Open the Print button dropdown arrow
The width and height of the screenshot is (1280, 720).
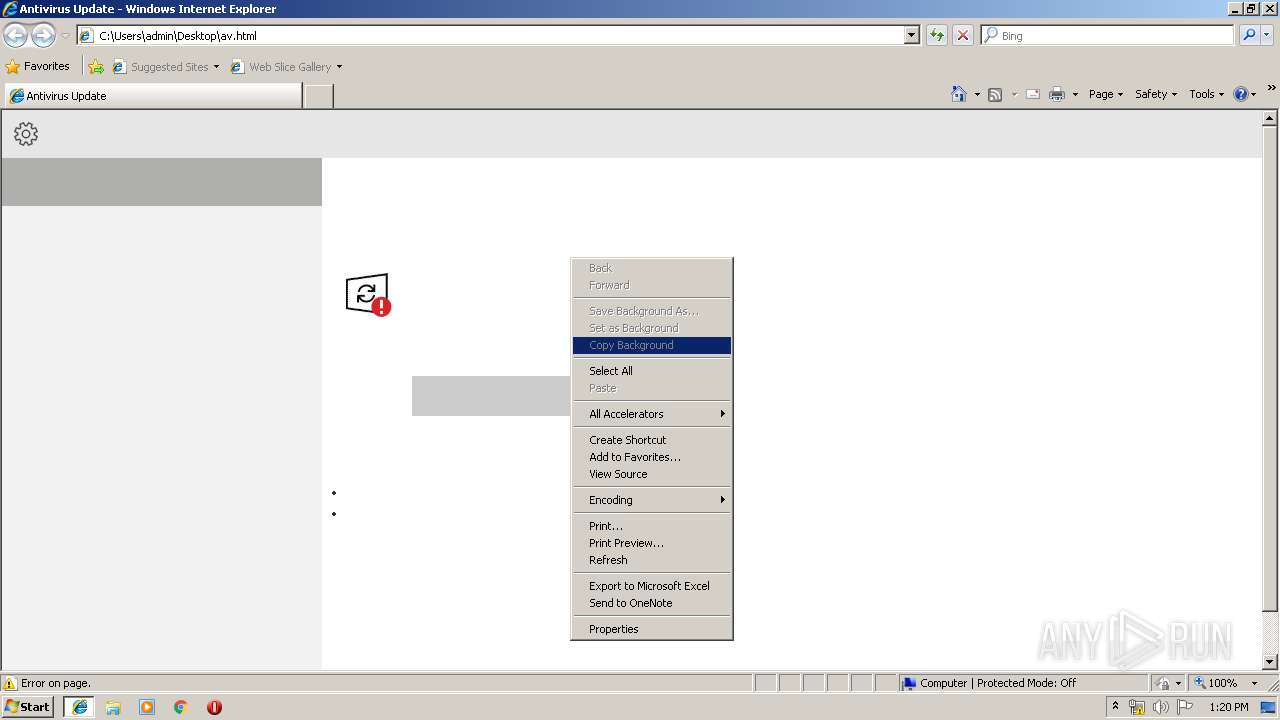coord(1075,94)
